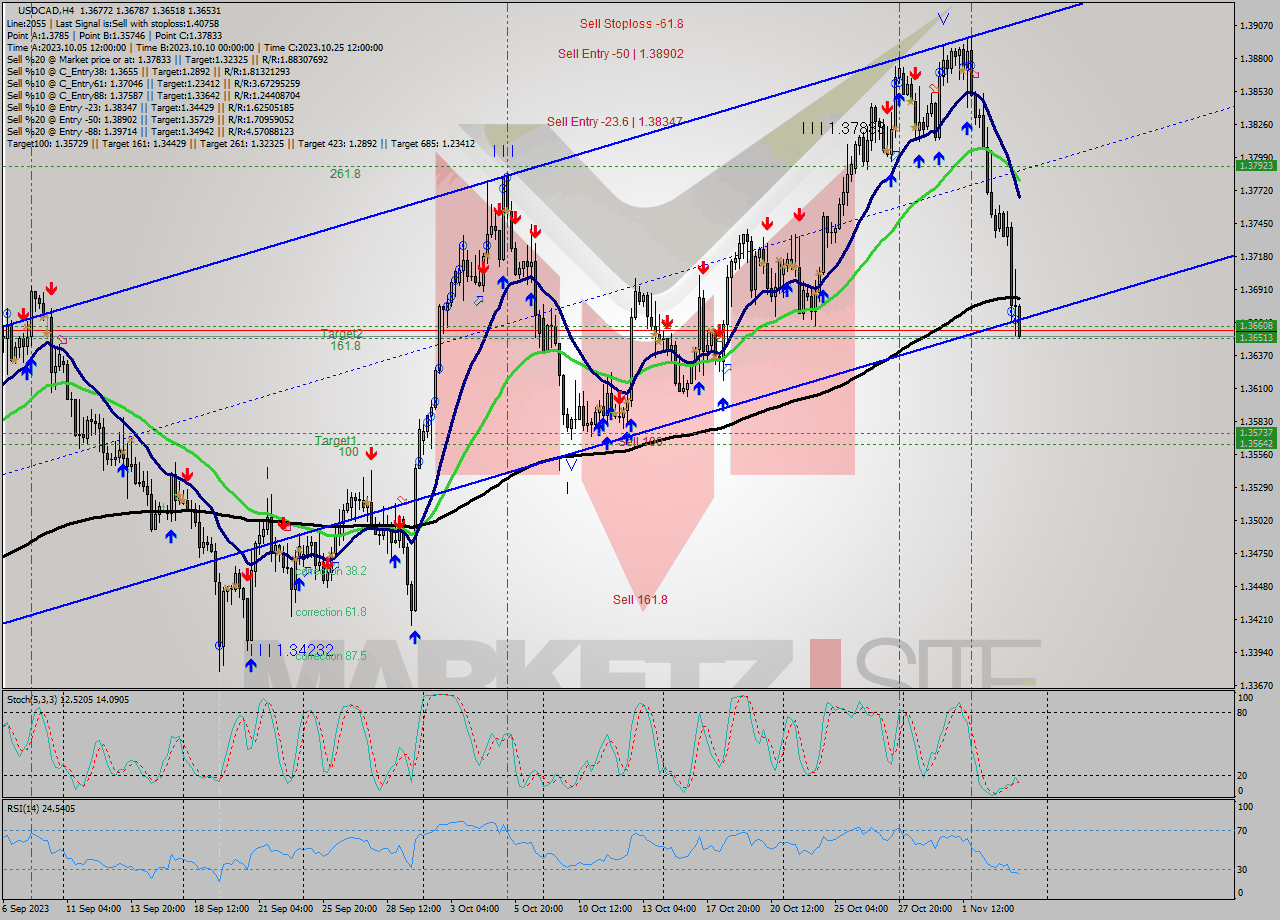Click the 1.39070 price axis label

[1255, 25]
